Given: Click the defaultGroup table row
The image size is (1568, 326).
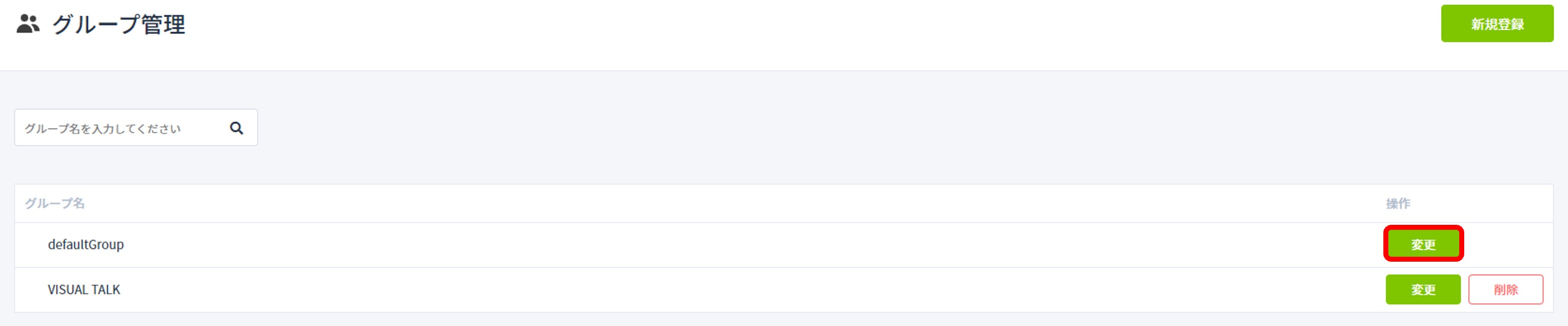Looking at the screenshot, I should [x=784, y=244].
